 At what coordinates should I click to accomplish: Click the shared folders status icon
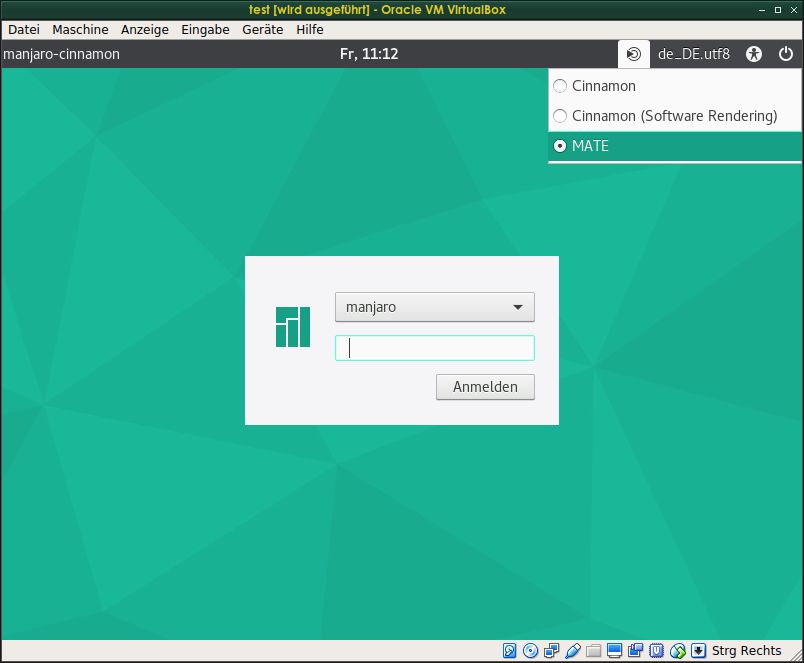pos(594,651)
